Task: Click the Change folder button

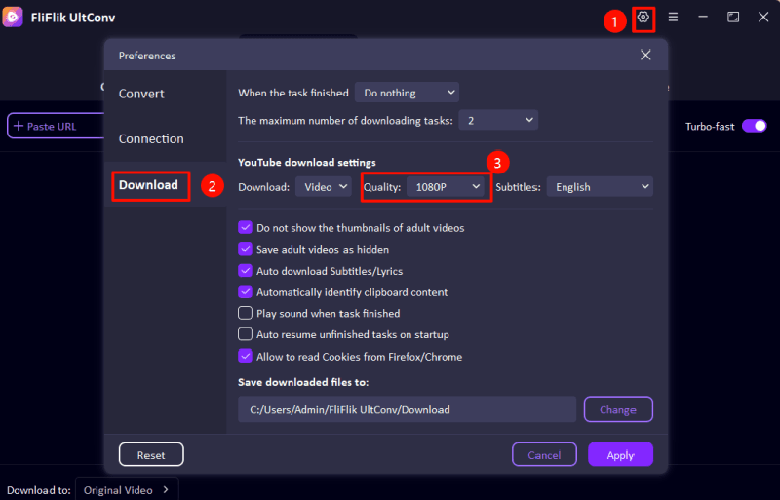Action: pos(618,409)
